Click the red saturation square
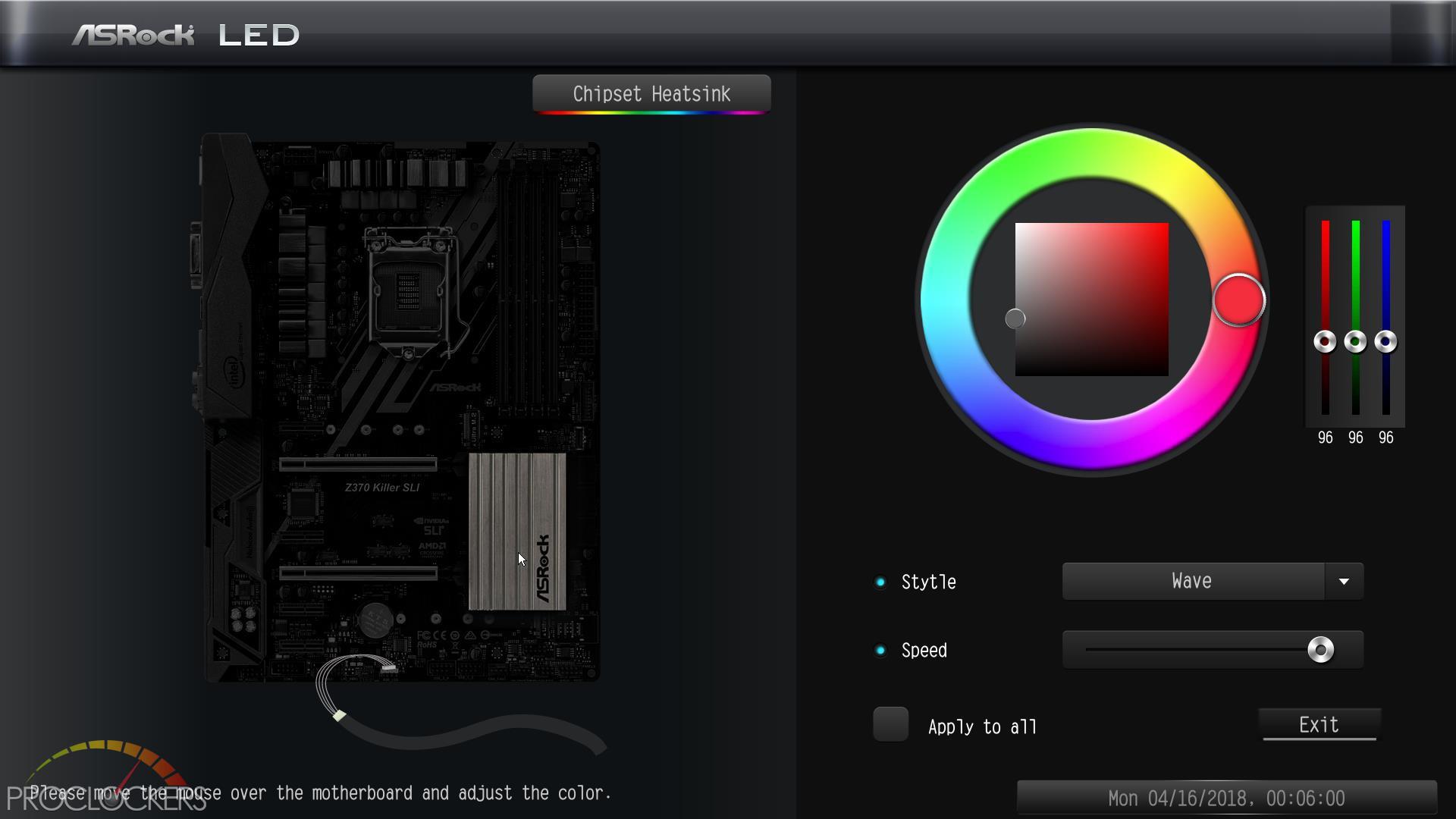 coord(1092,300)
